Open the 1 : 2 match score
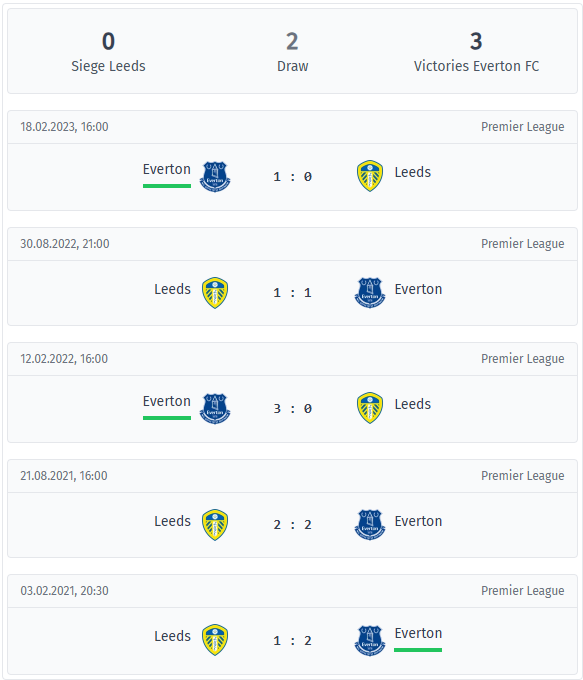This screenshot has height=680, width=583. click(x=292, y=641)
